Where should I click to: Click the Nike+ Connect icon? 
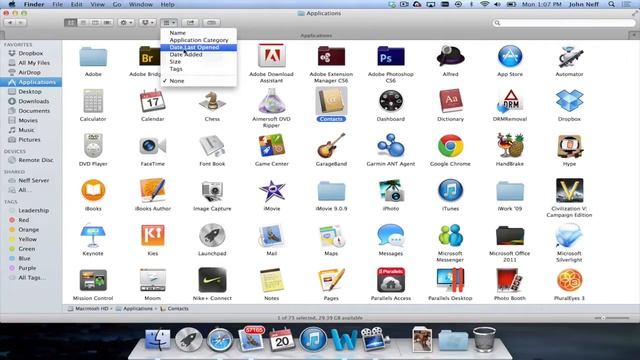(x=212, y=280)
